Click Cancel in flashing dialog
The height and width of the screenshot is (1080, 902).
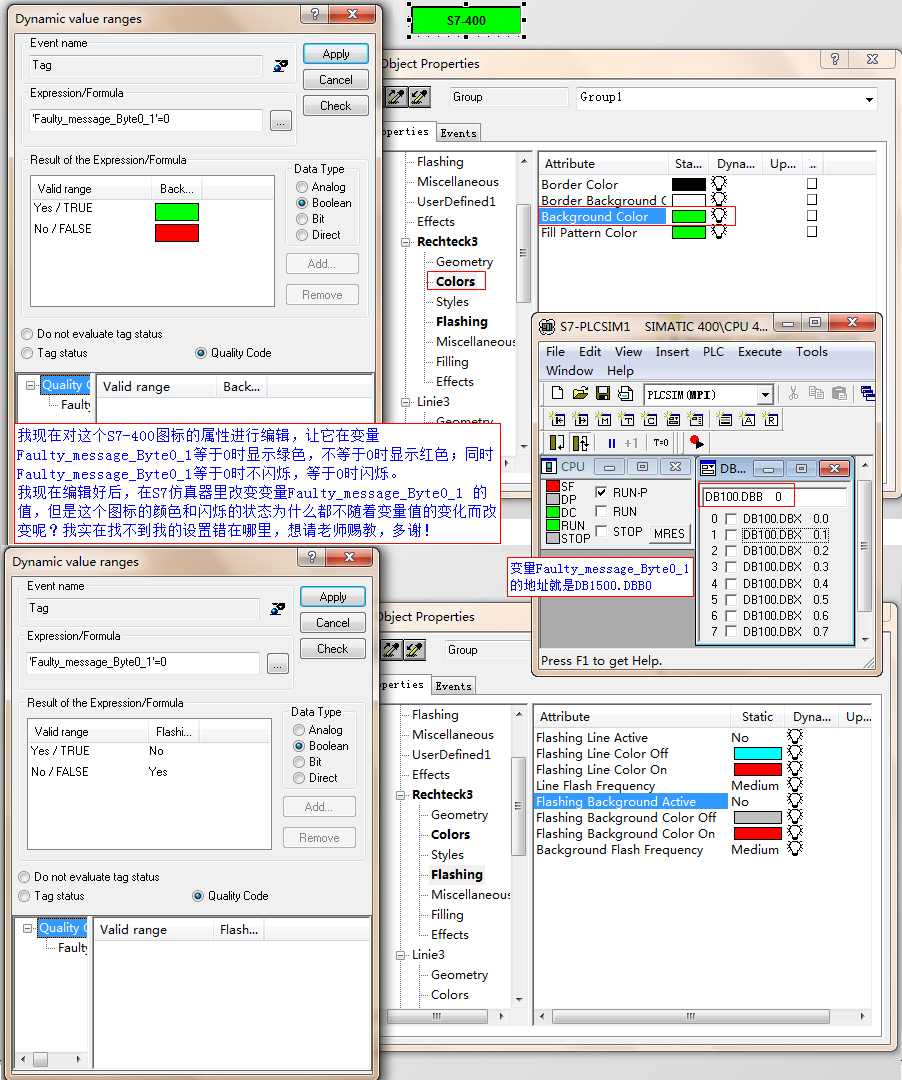point(333,623)
